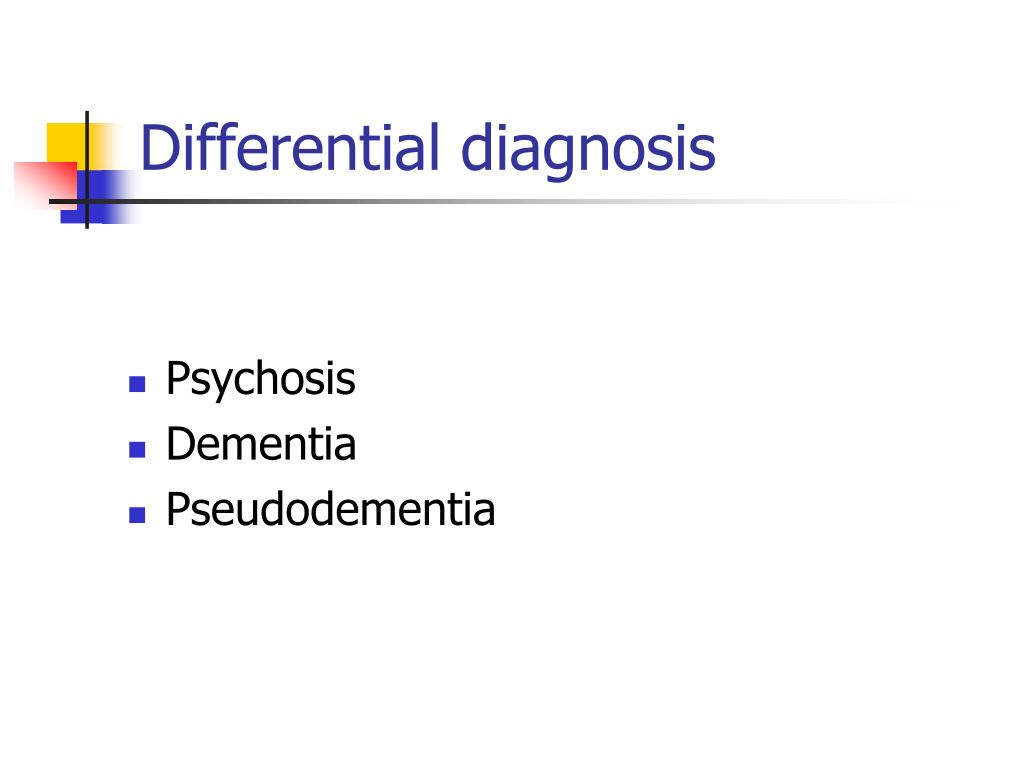Click the vertical black line in title graphic
This screenshot has width=1024, height=768.
click(87, 170)
